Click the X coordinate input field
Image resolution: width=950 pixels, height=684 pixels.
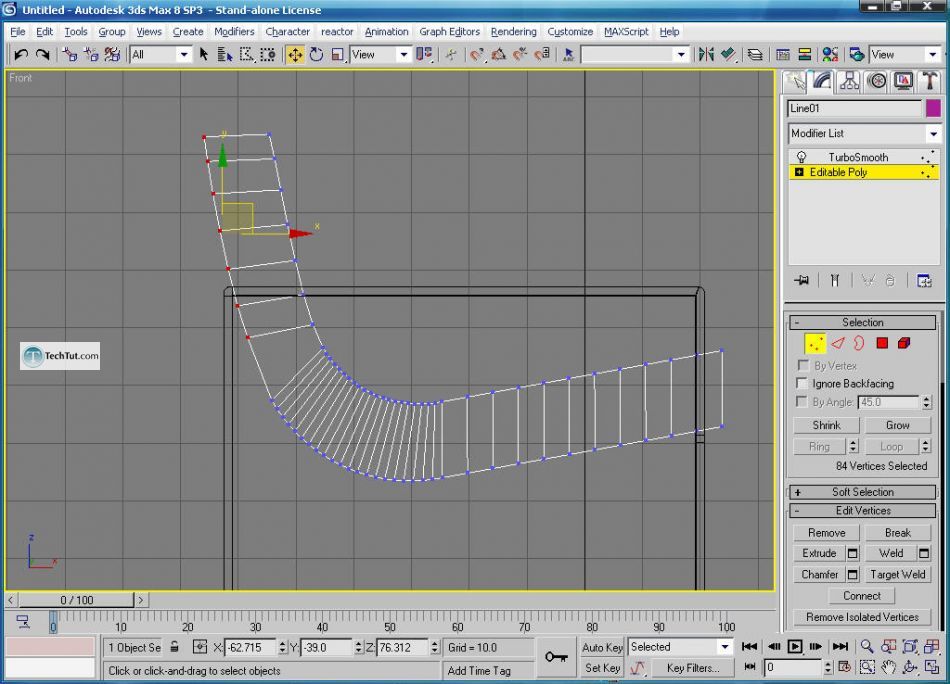pyautogui.click(x=250, y=647)
